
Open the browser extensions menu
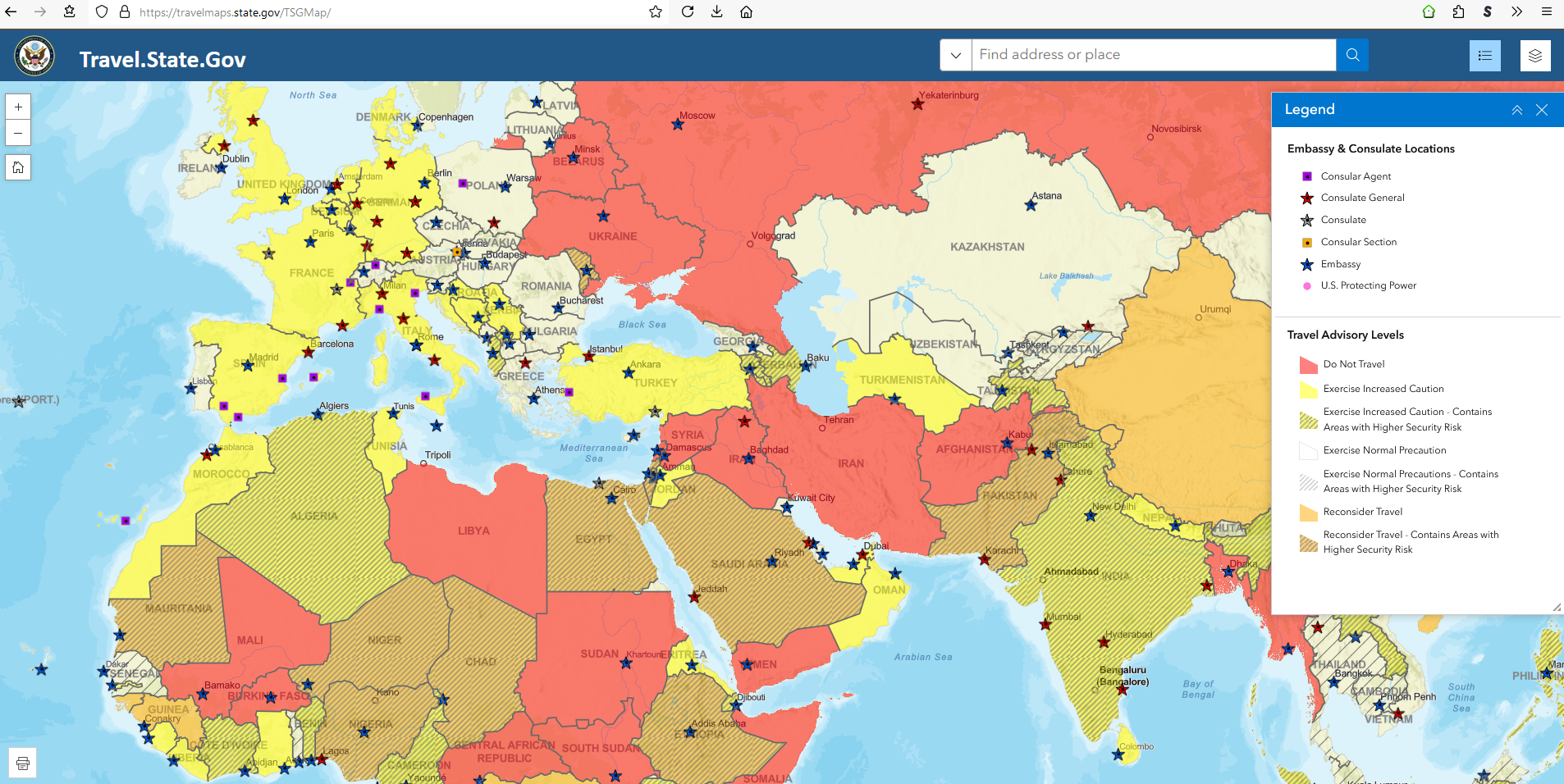[1458, 12]
